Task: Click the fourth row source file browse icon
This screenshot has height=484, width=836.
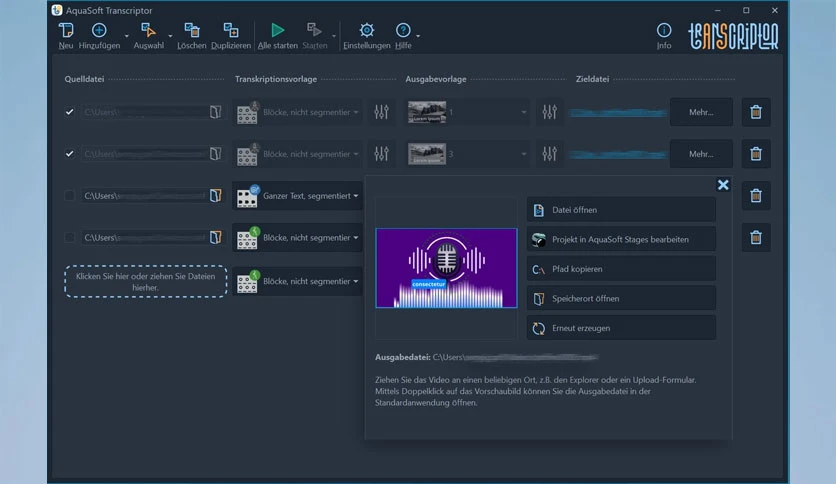Action: (215, 237)
